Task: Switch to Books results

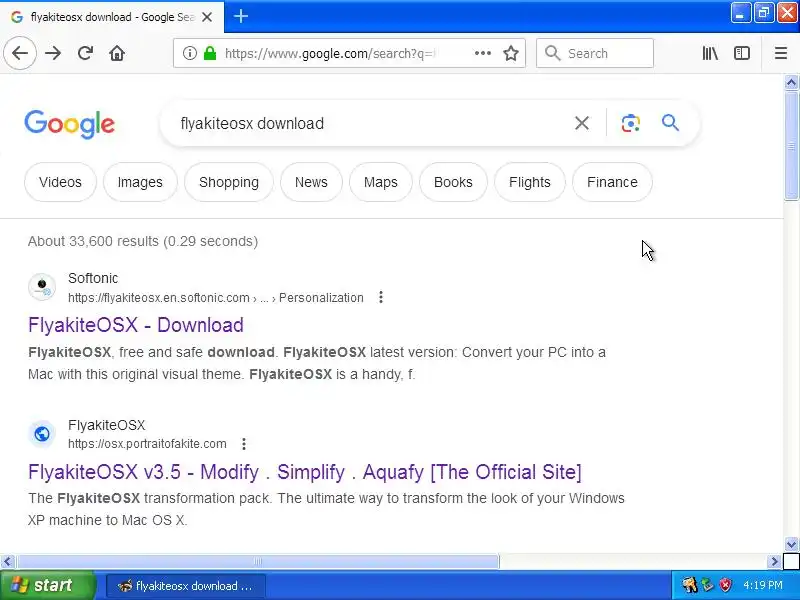Action: (x=453, y=182)
